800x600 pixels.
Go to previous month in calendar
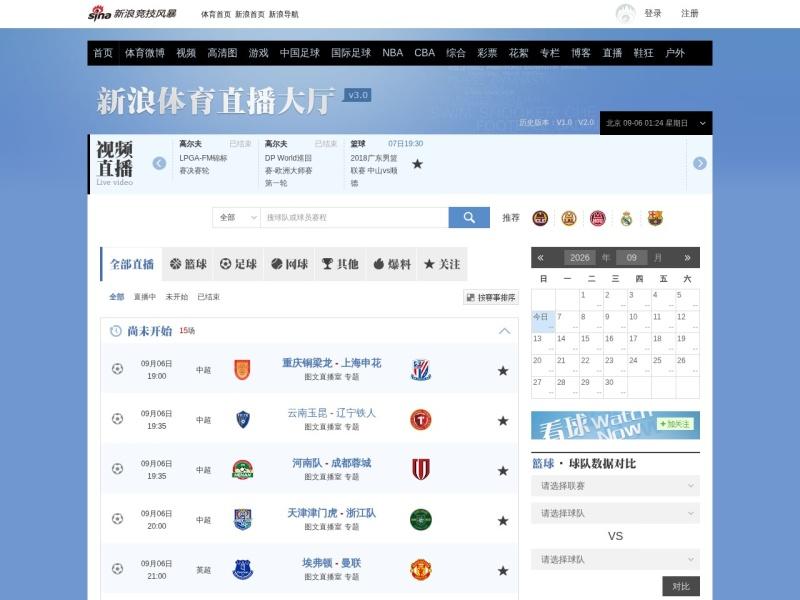pos(540,258)
